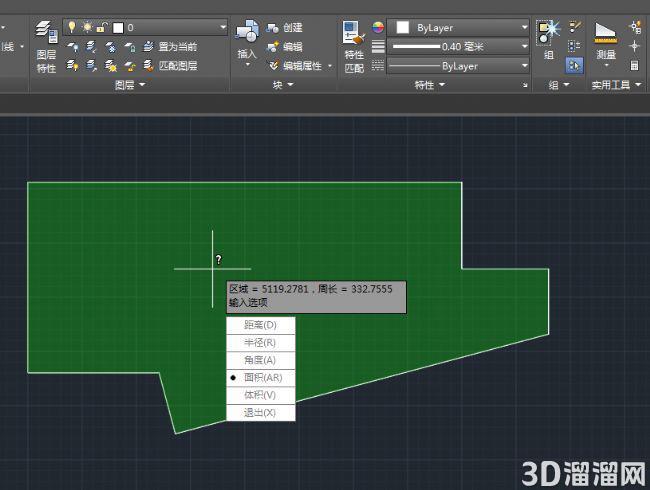This screenshot has width=650, height=490.
Task: Open the 0.40 毫米 lineweight dropdown
Action: pyautogui.click(x=458, y=46)
